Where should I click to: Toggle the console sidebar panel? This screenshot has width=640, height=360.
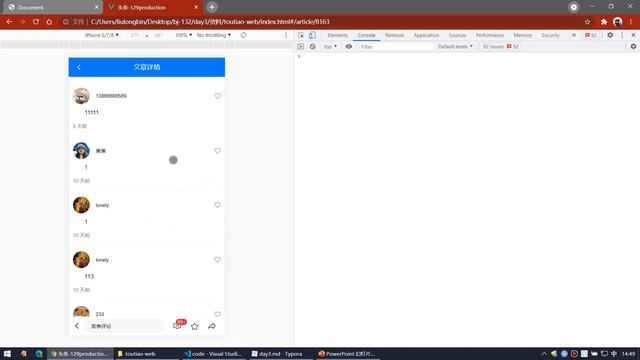click(301, 47)
